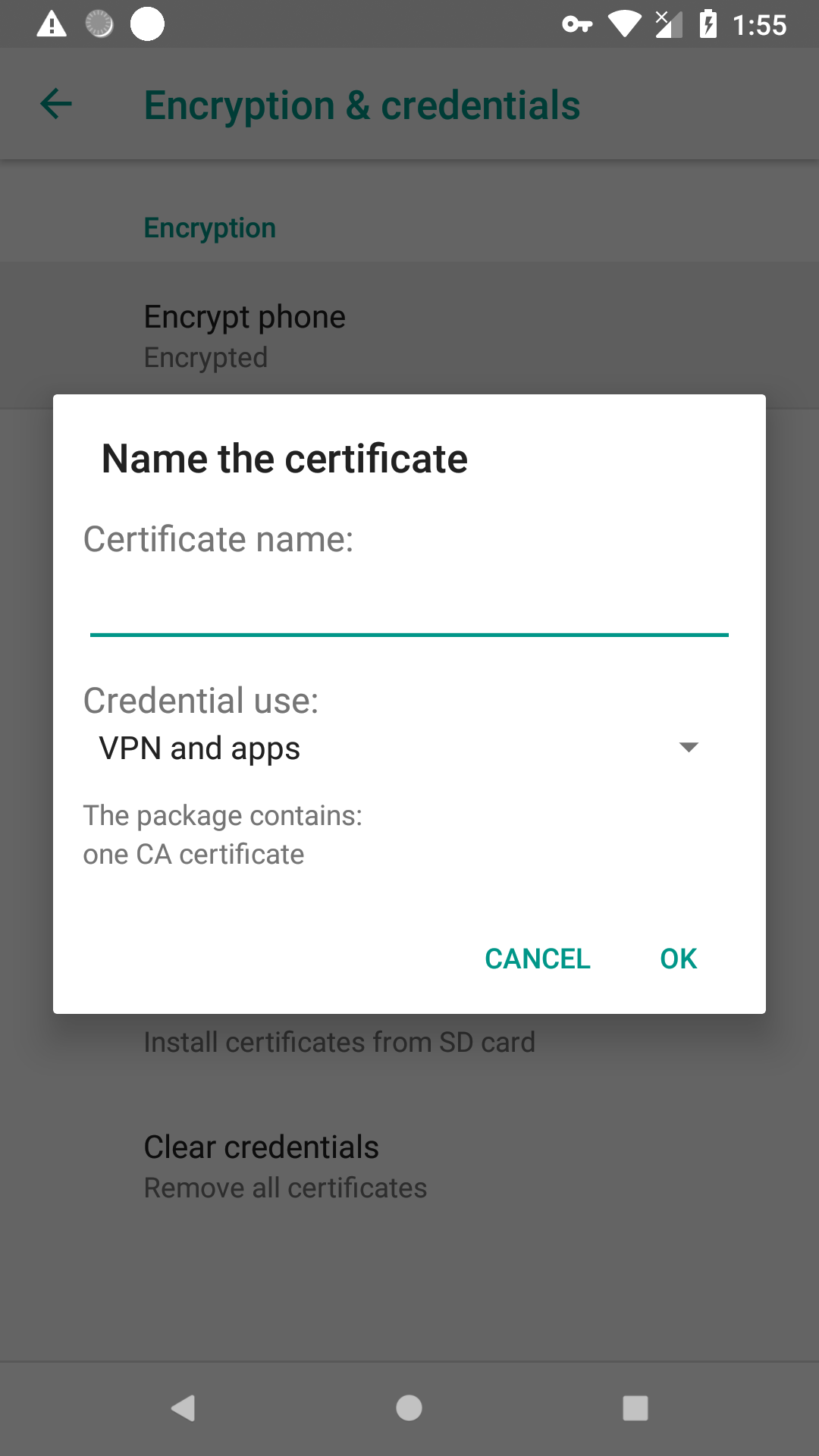The height and width of the screenshot is (1456, 819).
Task: Tap the VPN key status icon
Action: pos(577,25)
